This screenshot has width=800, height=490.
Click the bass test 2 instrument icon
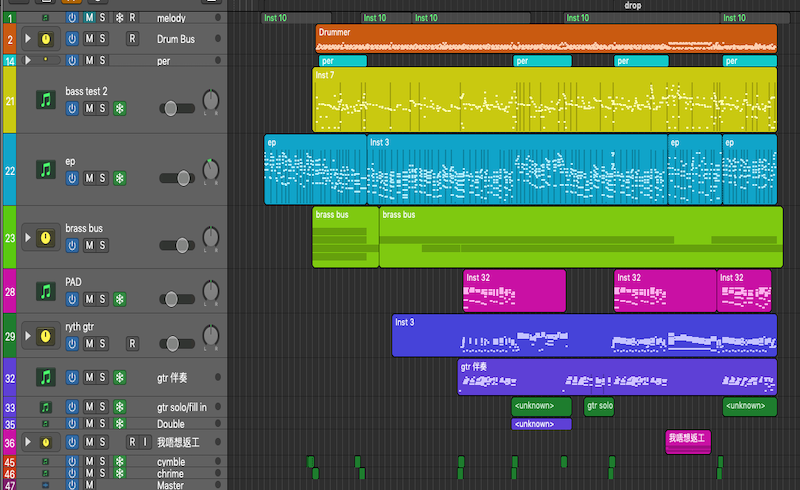(x=45, y=100)
